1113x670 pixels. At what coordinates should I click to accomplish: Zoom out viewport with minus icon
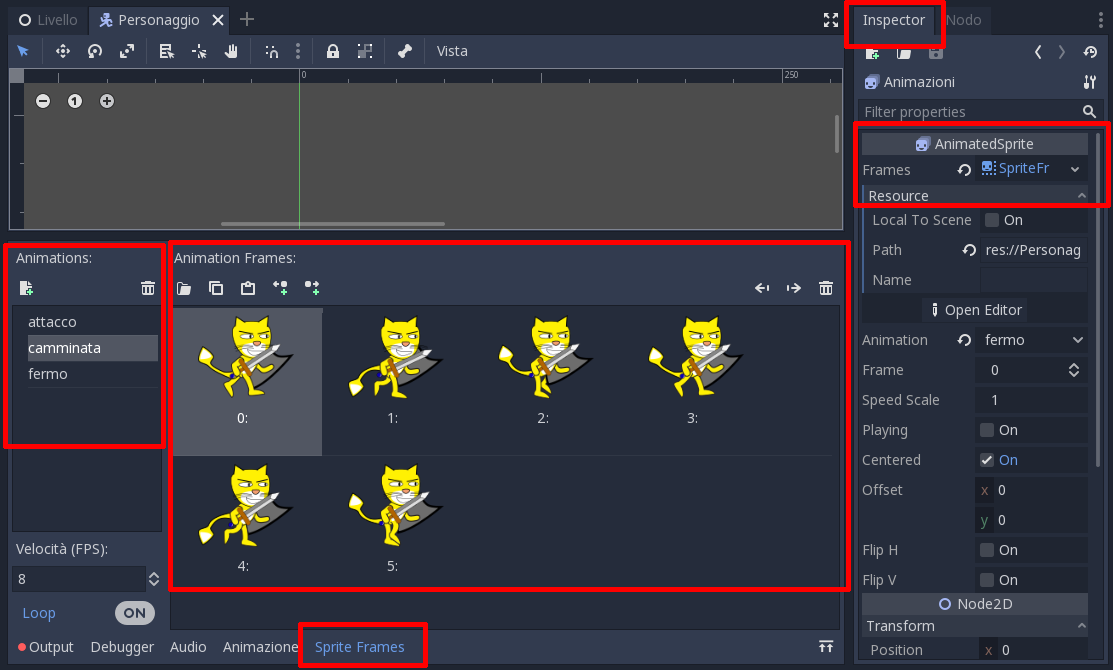[x=43, y=101]
